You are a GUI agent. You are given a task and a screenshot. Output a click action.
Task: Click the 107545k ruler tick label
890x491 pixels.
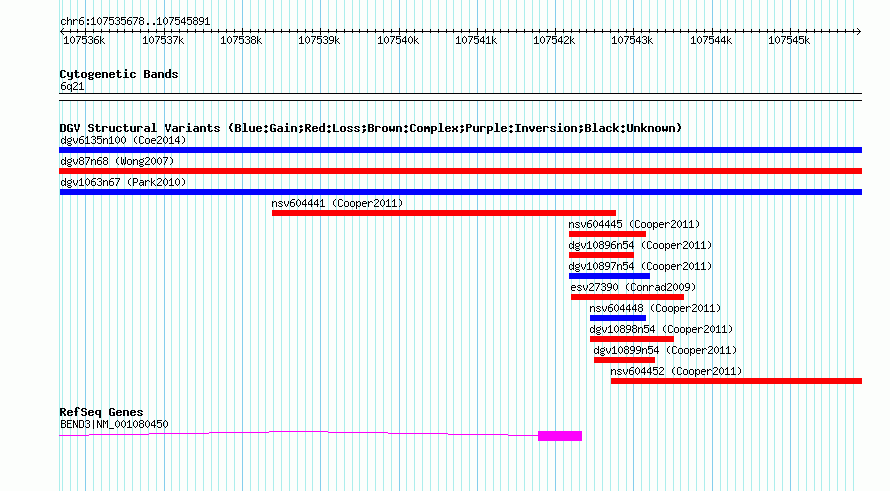point(789,40)
